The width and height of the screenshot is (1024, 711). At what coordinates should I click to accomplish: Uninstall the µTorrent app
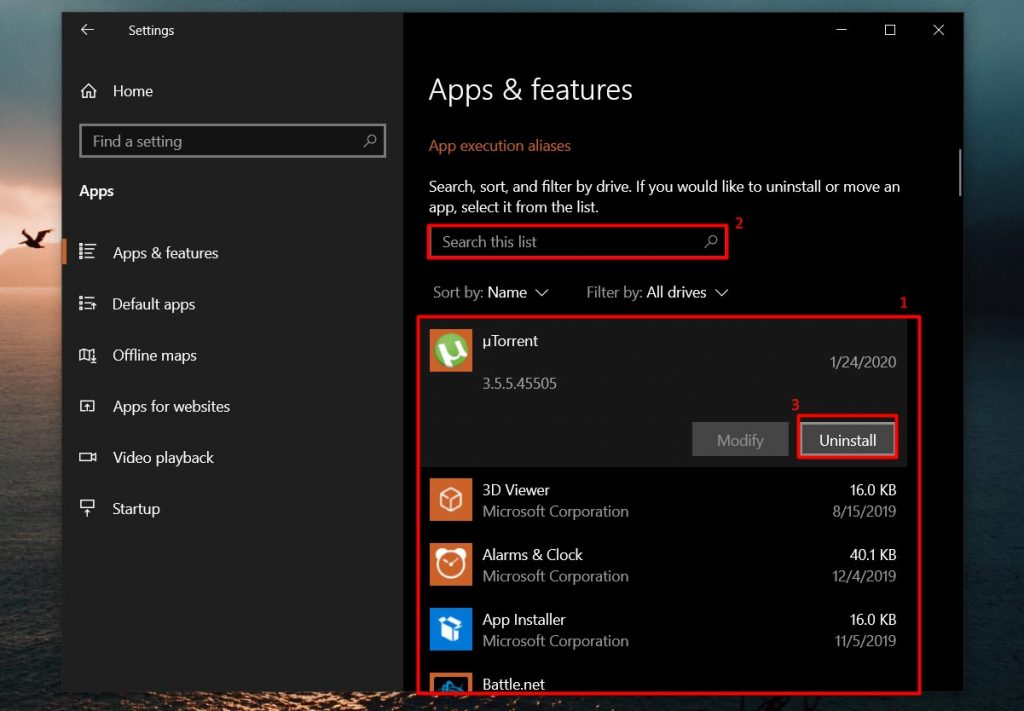point(847,438)
